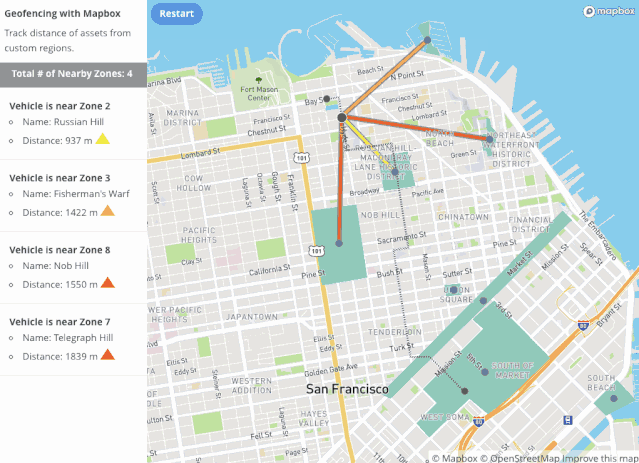Click the yellow triangle beside Distance 937 m
The width and height of the screenshot is (639, 463).
pos(103,139)
